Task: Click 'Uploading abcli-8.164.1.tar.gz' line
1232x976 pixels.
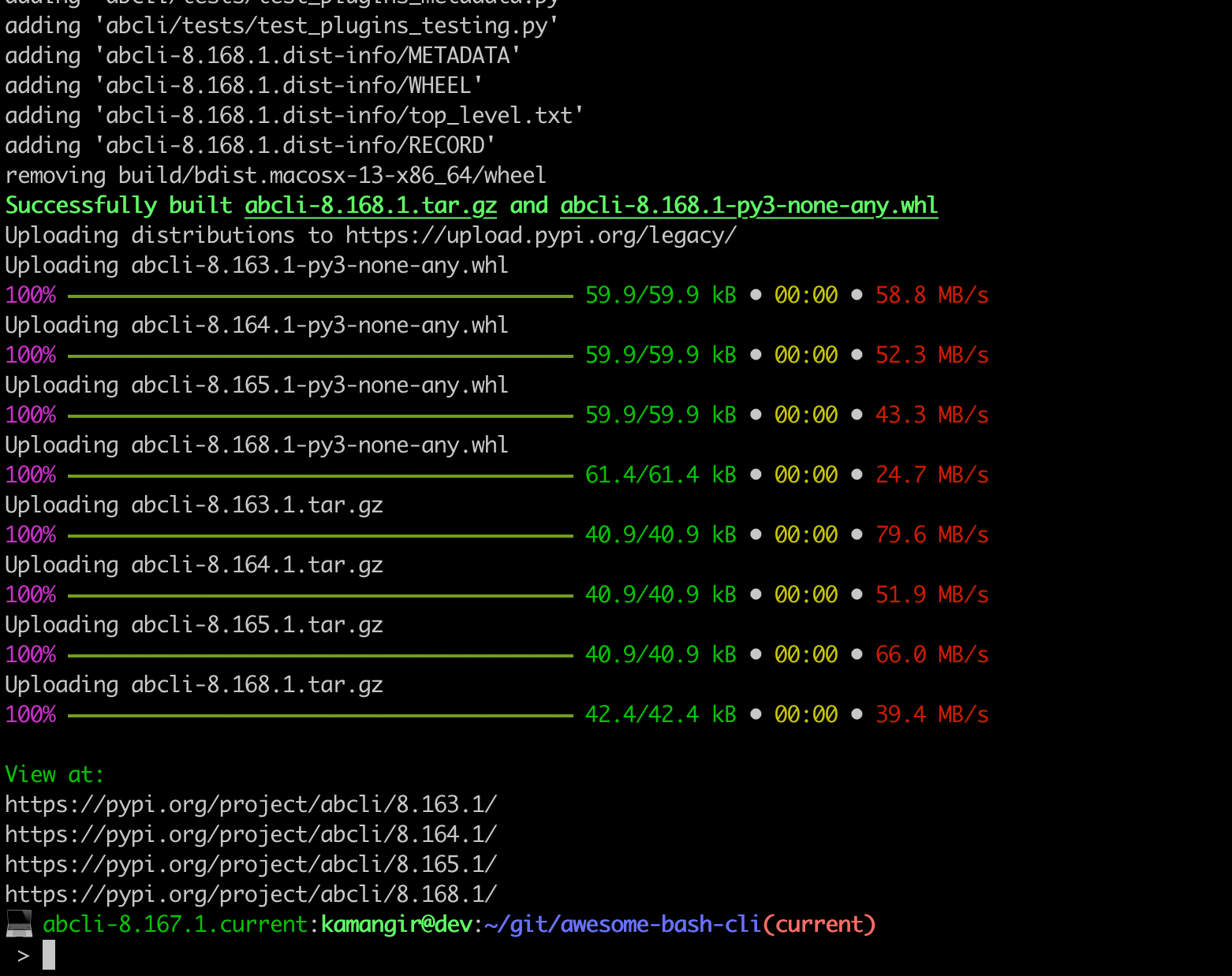Action: pyautogui.click(x=194, y=565)
